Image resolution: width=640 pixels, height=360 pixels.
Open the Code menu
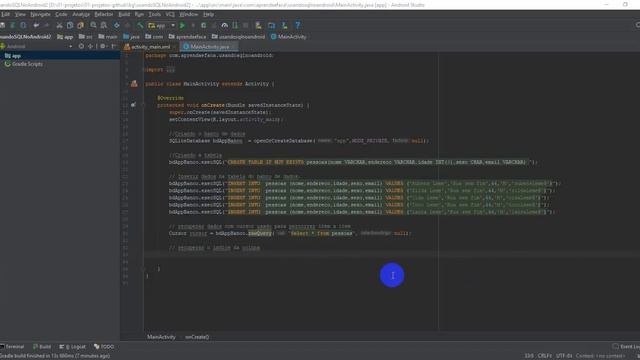61,14
